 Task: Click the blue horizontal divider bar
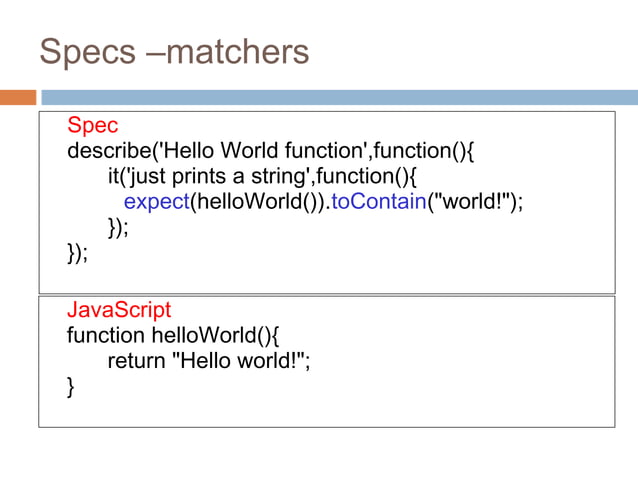(x=340, y=98)
